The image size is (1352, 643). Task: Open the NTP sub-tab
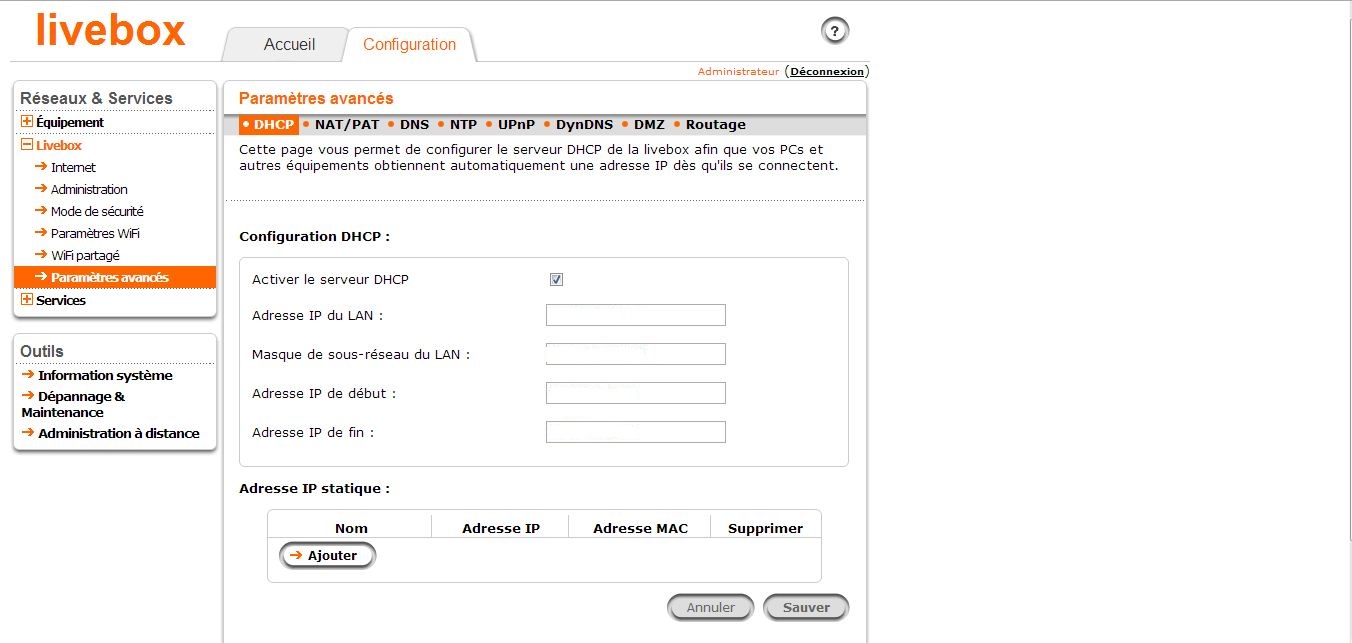pyautogui.click(x=463, y=125)
